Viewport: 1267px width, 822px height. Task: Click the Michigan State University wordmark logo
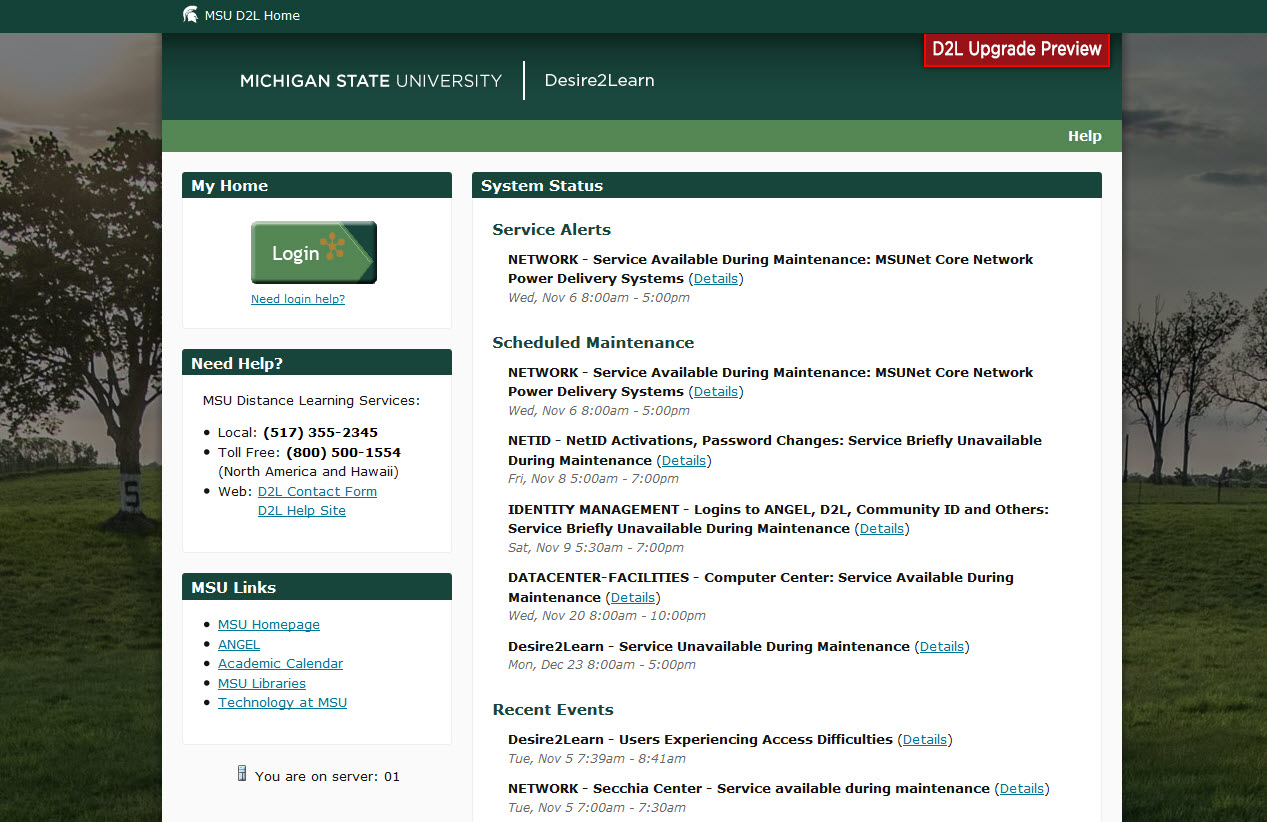[370, 81]
